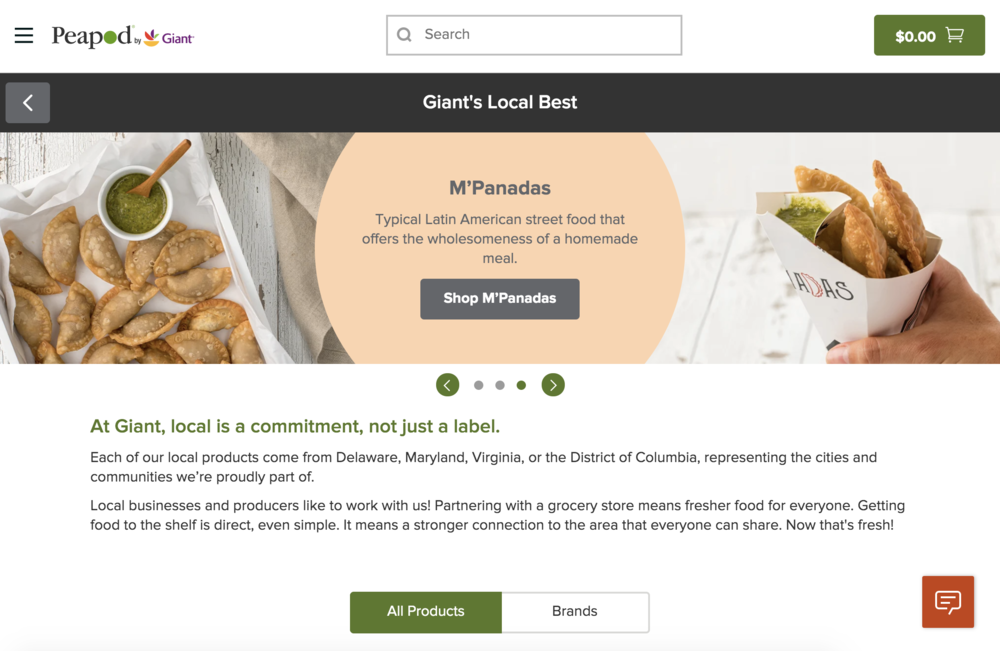Jump to second carousel slide dot

pos(500,385)
